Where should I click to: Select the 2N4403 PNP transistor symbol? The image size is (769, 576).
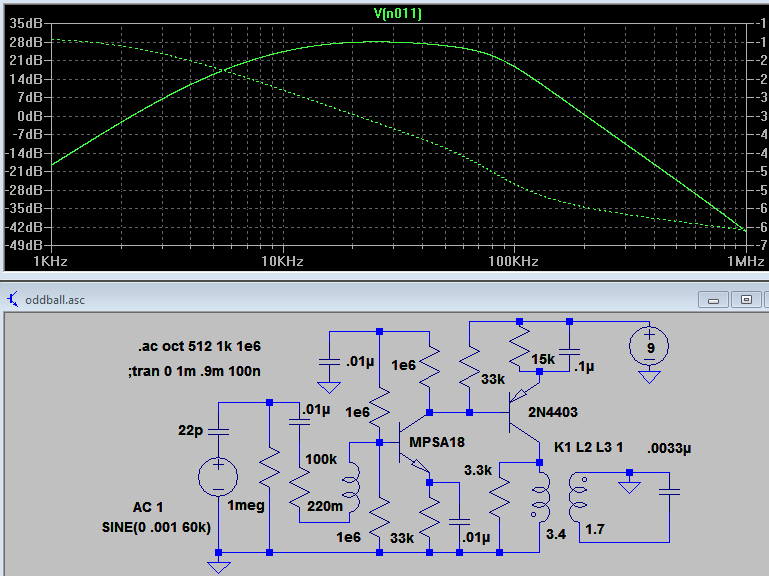coord(519,412)
